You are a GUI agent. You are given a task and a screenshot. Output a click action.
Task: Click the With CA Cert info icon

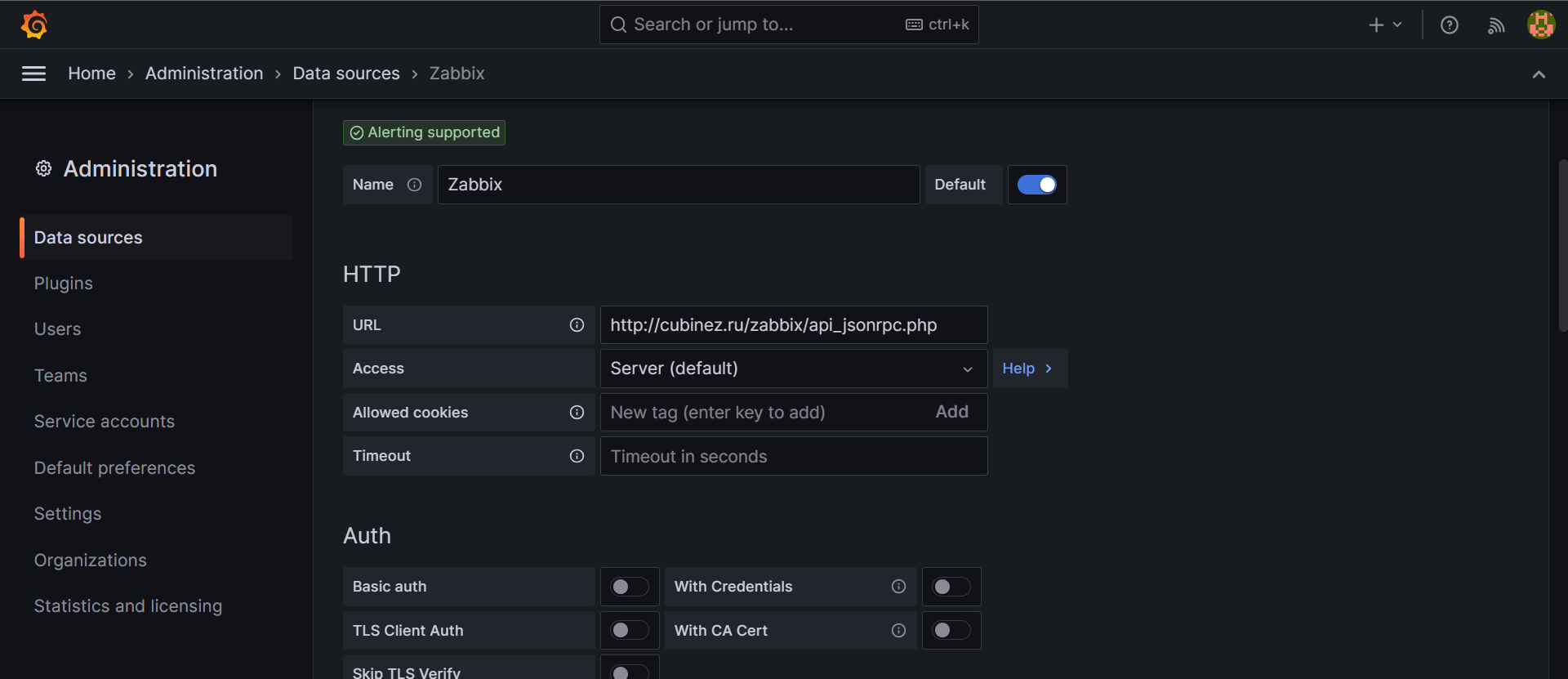click(x=898, y=631)
